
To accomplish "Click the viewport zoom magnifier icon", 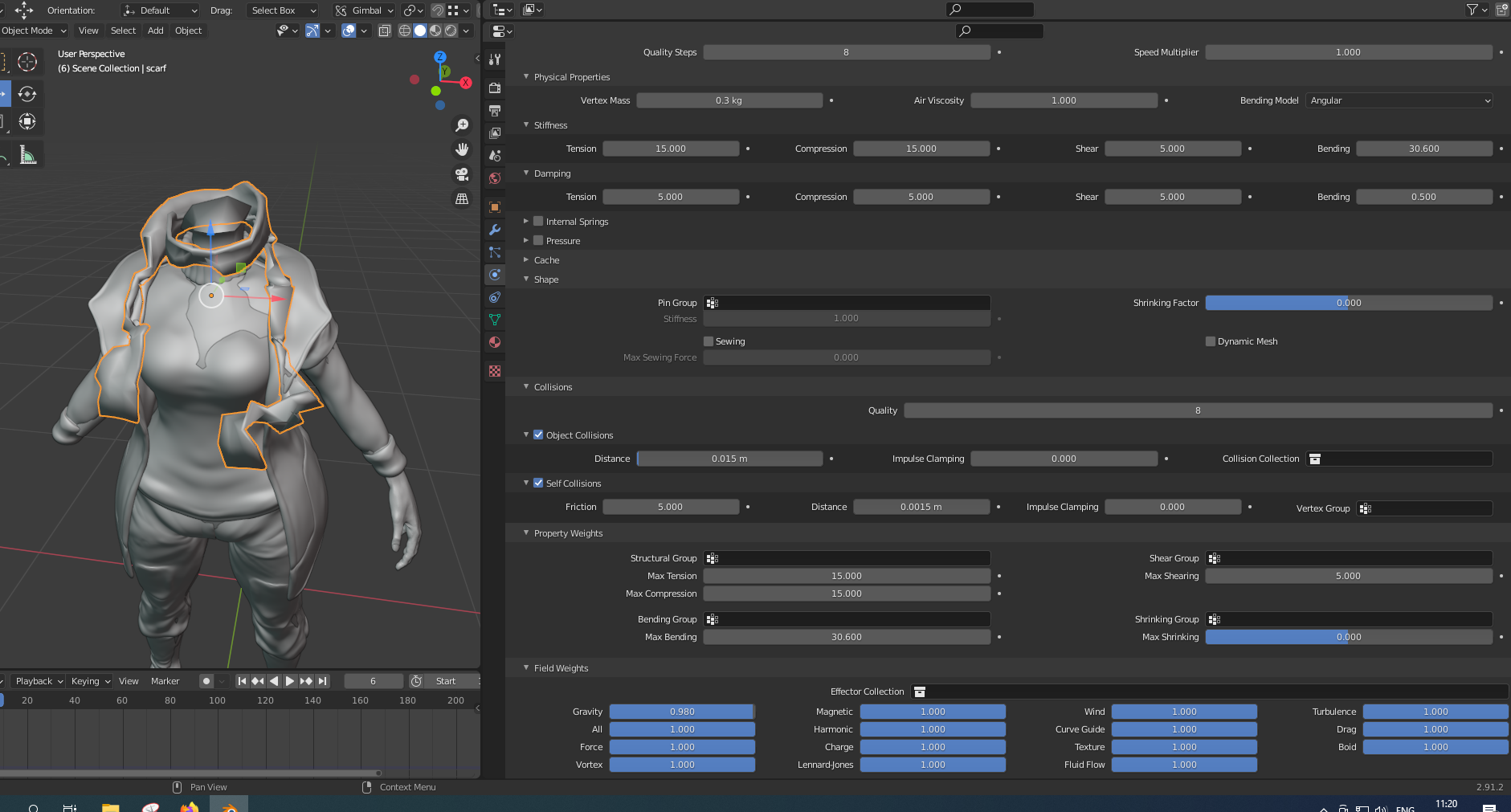I will [462, 125].
